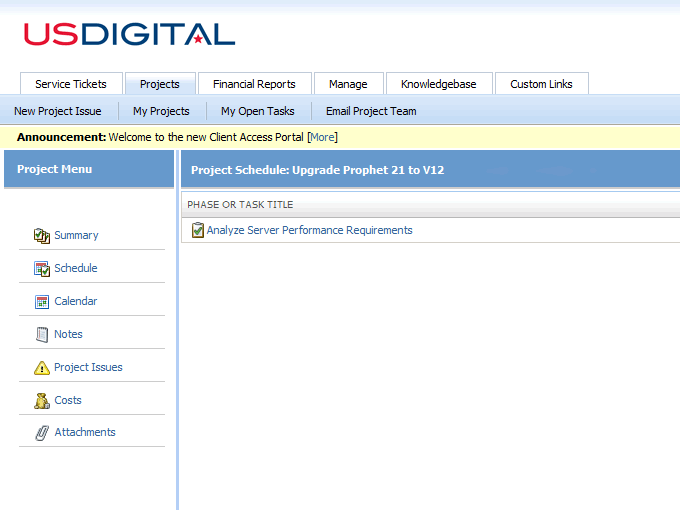Viewport: 680px width, 510px height.
Task: Open the Notes link in Project Menu
Action: pos(69,334)
